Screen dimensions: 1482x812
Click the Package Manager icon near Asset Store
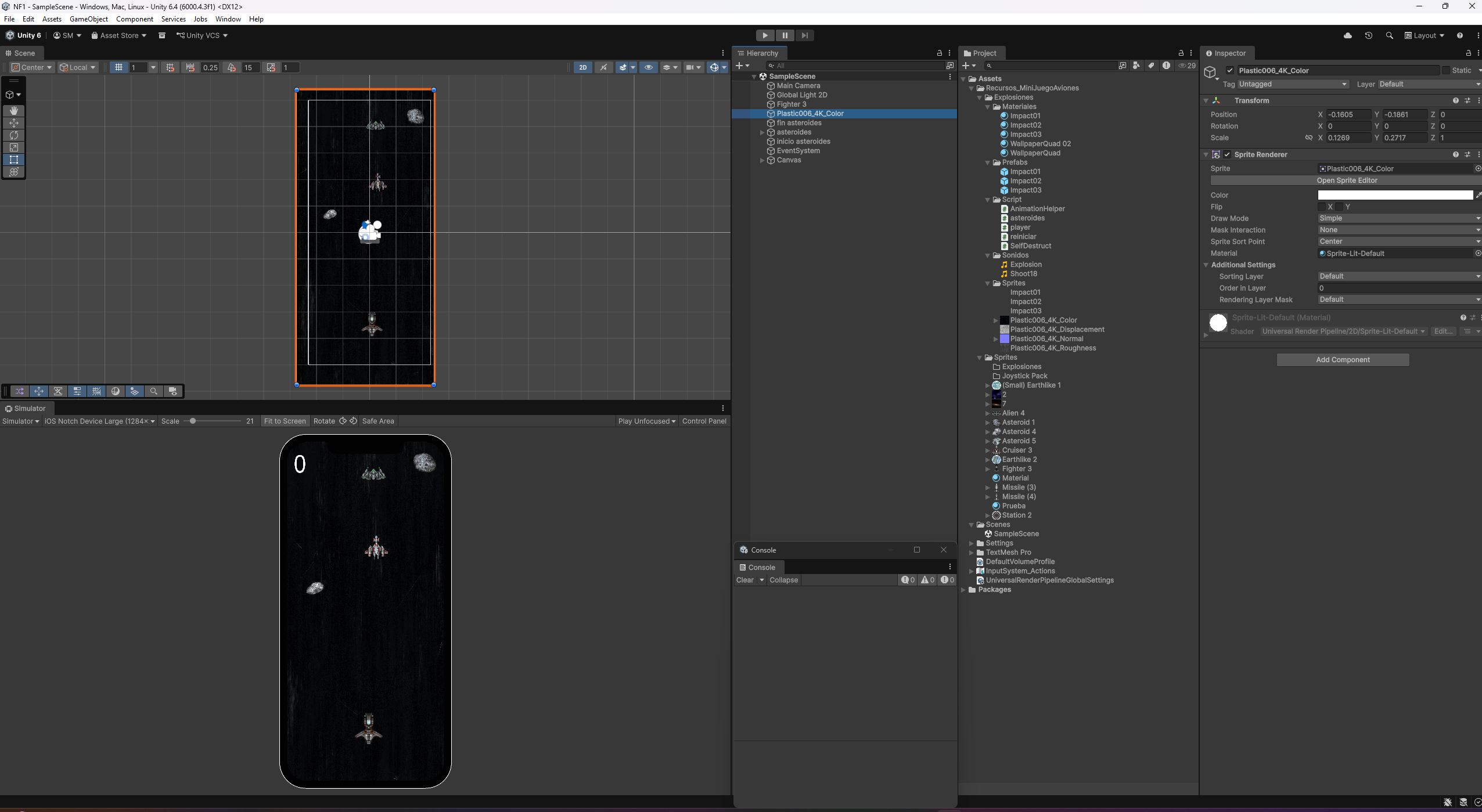162,35
